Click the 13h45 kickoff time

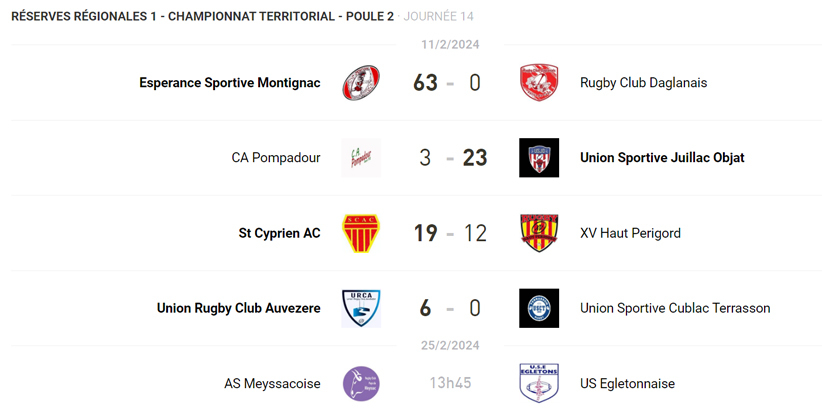tap(450, 383)
